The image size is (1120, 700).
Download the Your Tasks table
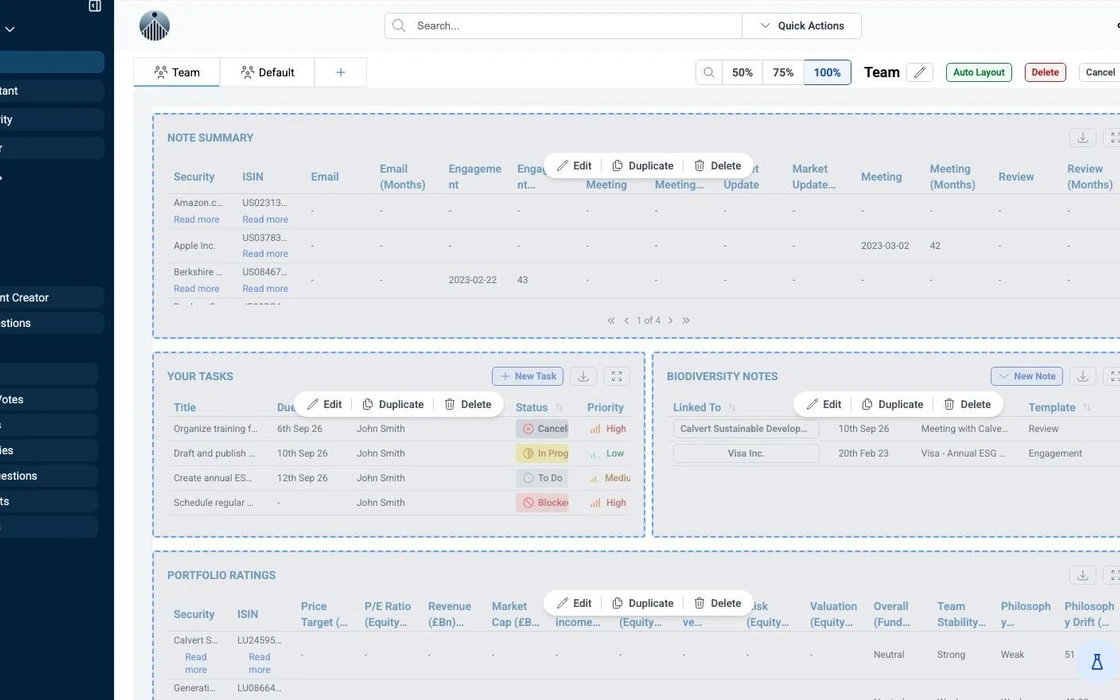pyautogui.click(x=584, y=376)
